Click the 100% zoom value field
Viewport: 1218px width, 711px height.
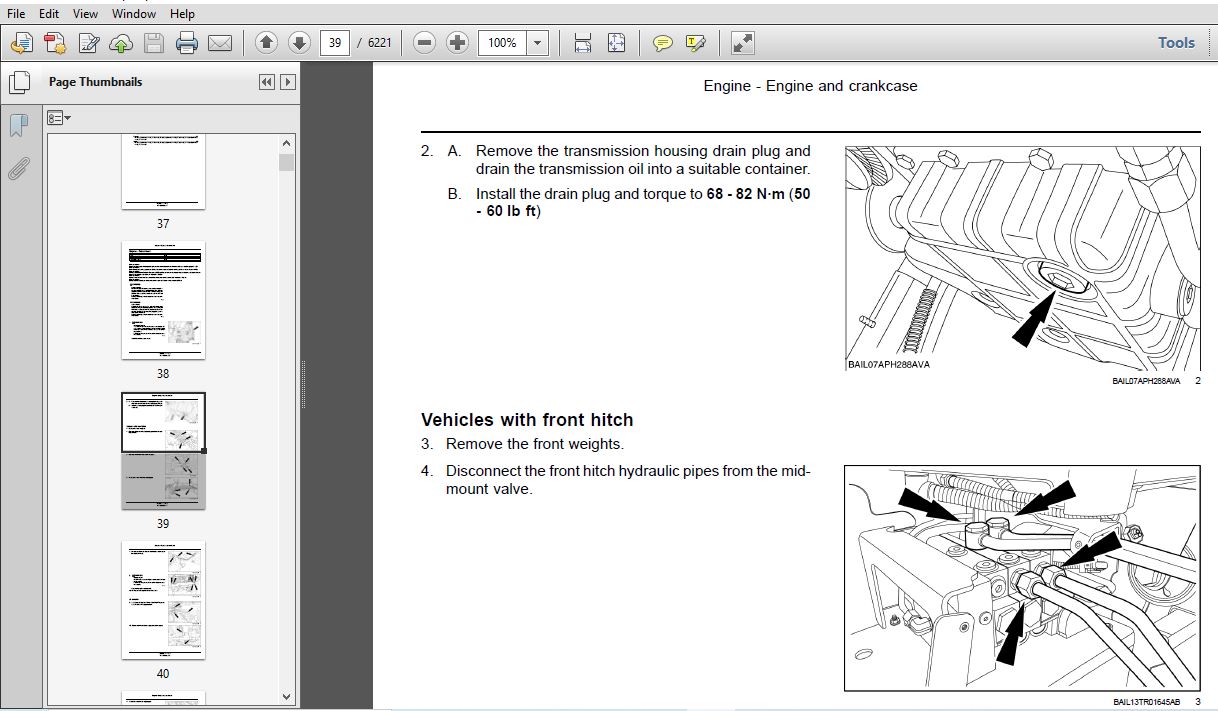point(502,43)
